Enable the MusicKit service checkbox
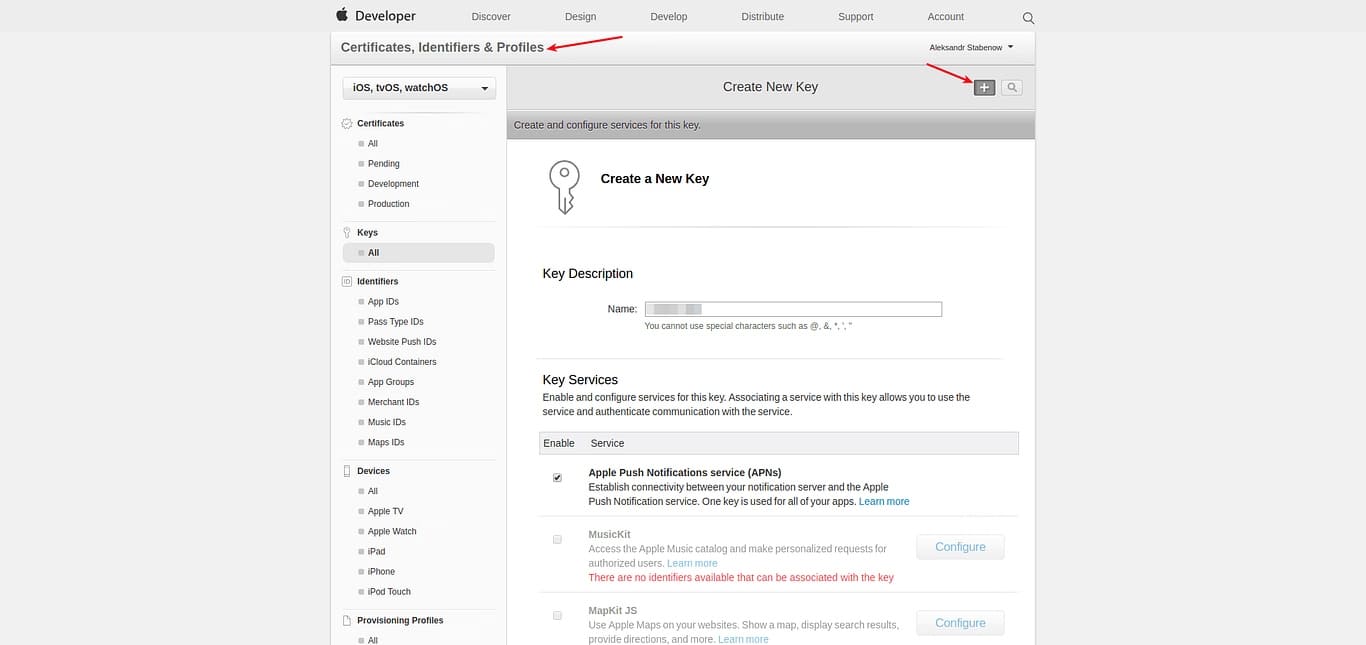 [x=557, y=539]
